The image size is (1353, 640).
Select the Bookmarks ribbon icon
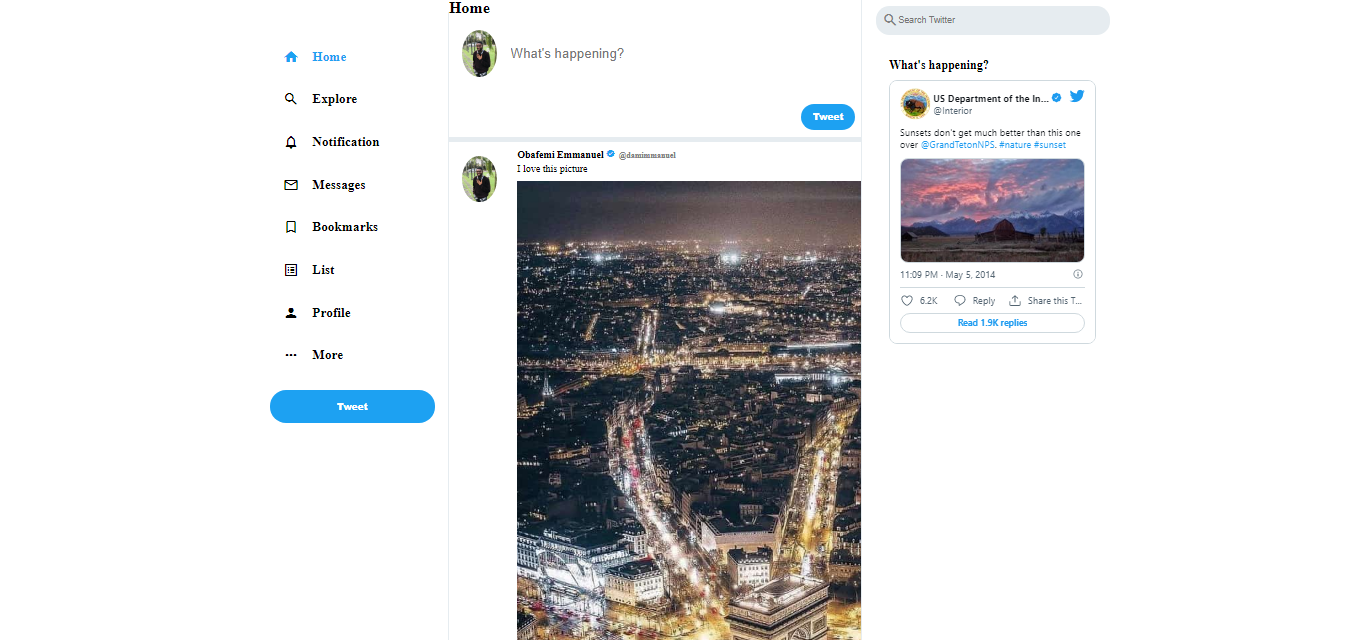(291, 227)
